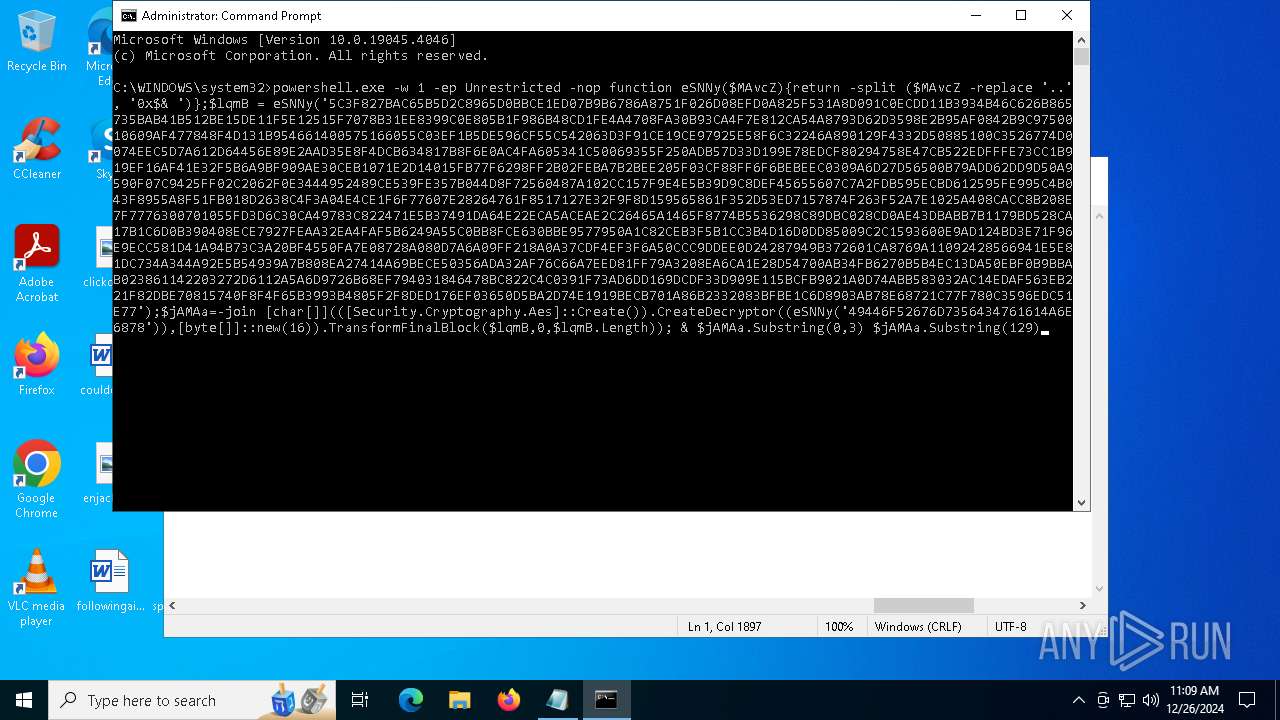Click the Command Prompt vertical scrollbar thumb
The width and height of the screenshot is (1280, 720).
1081,56
